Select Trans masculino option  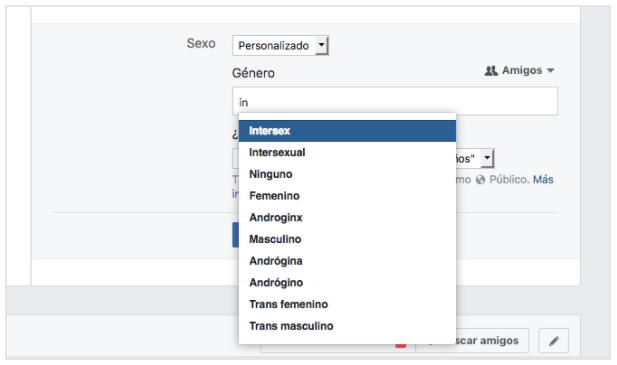click(347, 326)
